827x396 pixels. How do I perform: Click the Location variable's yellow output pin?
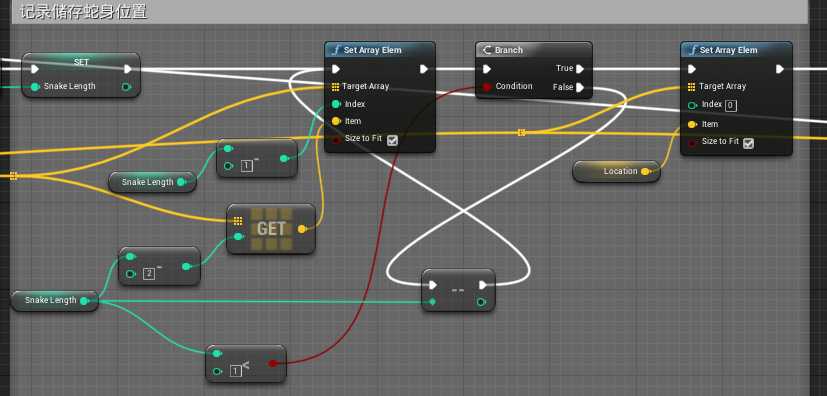point(645,171)
